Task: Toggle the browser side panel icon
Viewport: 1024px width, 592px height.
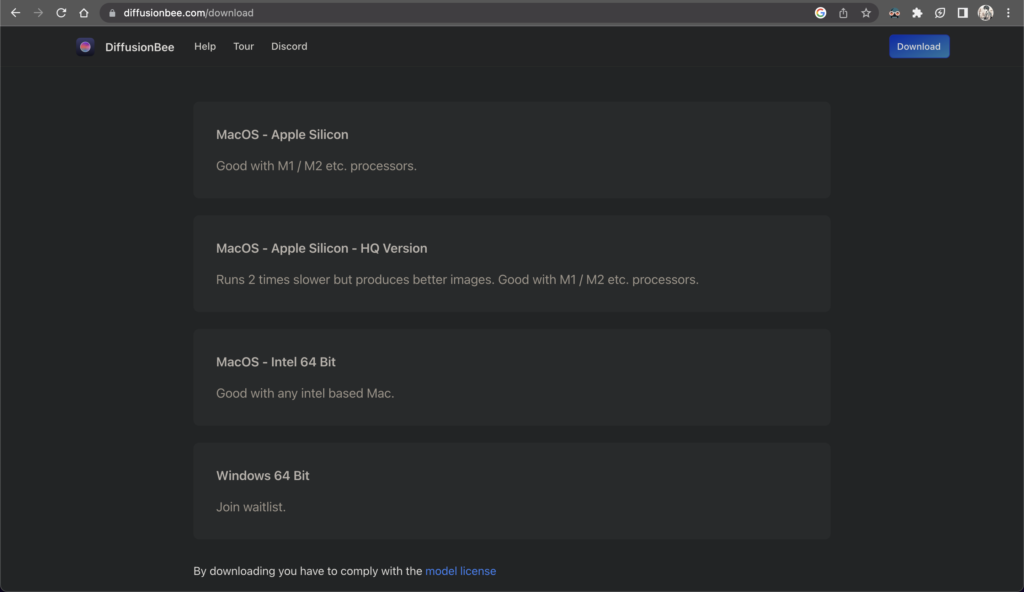Action: point(962,13)
